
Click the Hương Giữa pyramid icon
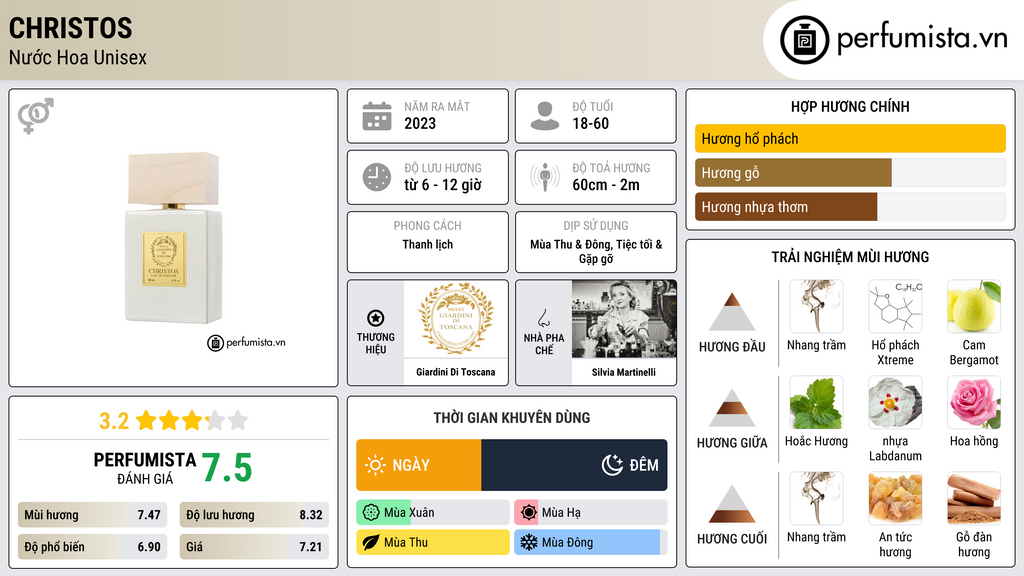[x=732, y=408]
